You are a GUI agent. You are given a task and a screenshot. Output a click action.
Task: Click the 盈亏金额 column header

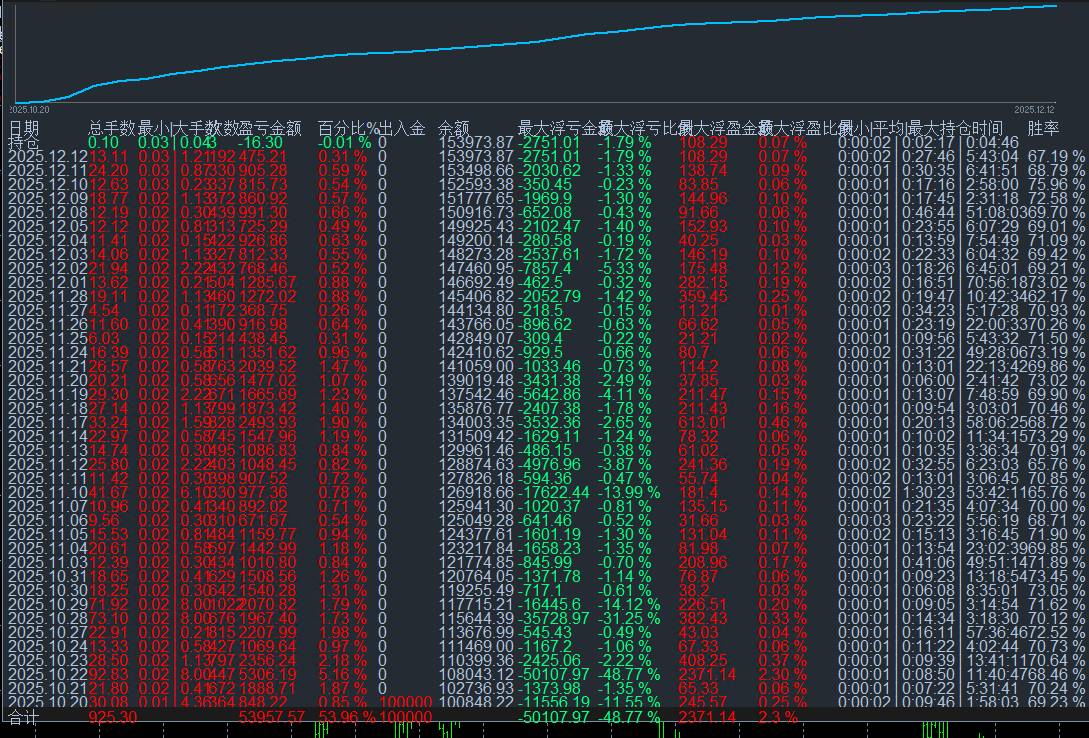pos(270,128)
